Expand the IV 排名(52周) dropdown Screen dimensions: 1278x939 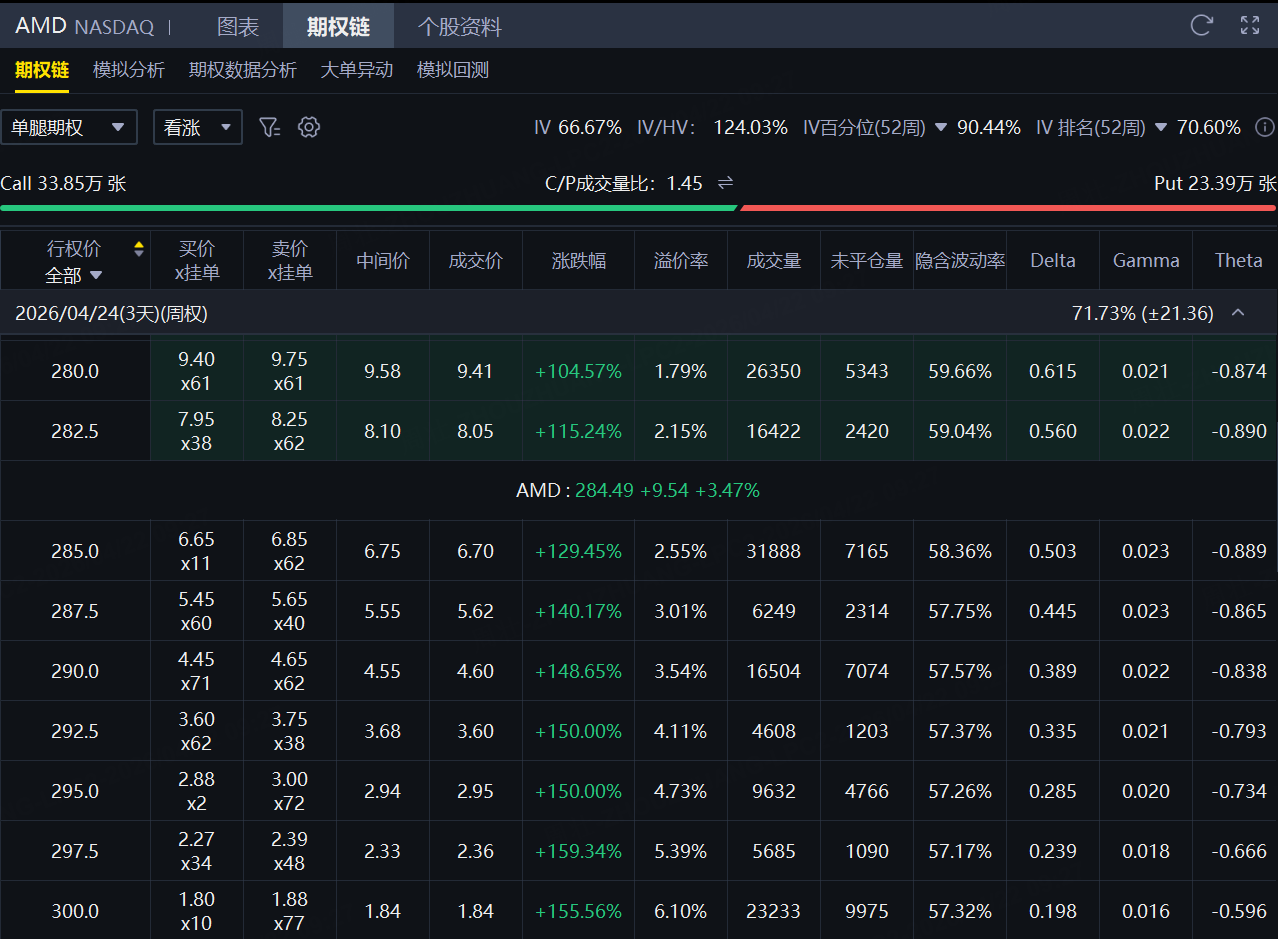coord(1160,128)
